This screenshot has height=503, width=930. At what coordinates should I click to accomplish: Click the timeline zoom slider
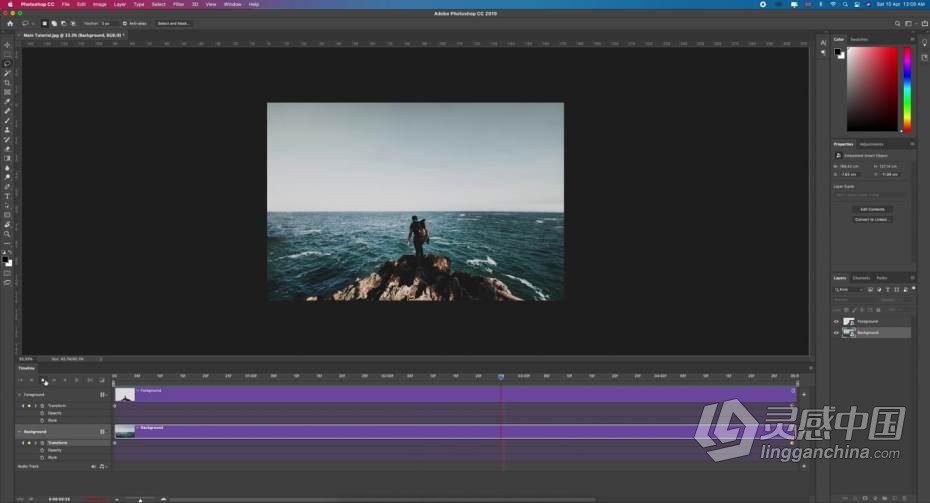(141, 499)
